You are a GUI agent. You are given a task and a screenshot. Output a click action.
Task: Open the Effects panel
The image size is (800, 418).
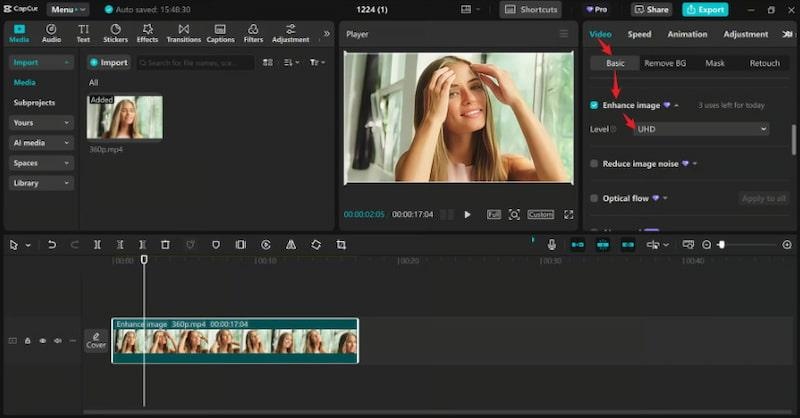click(x=147, y=33)
